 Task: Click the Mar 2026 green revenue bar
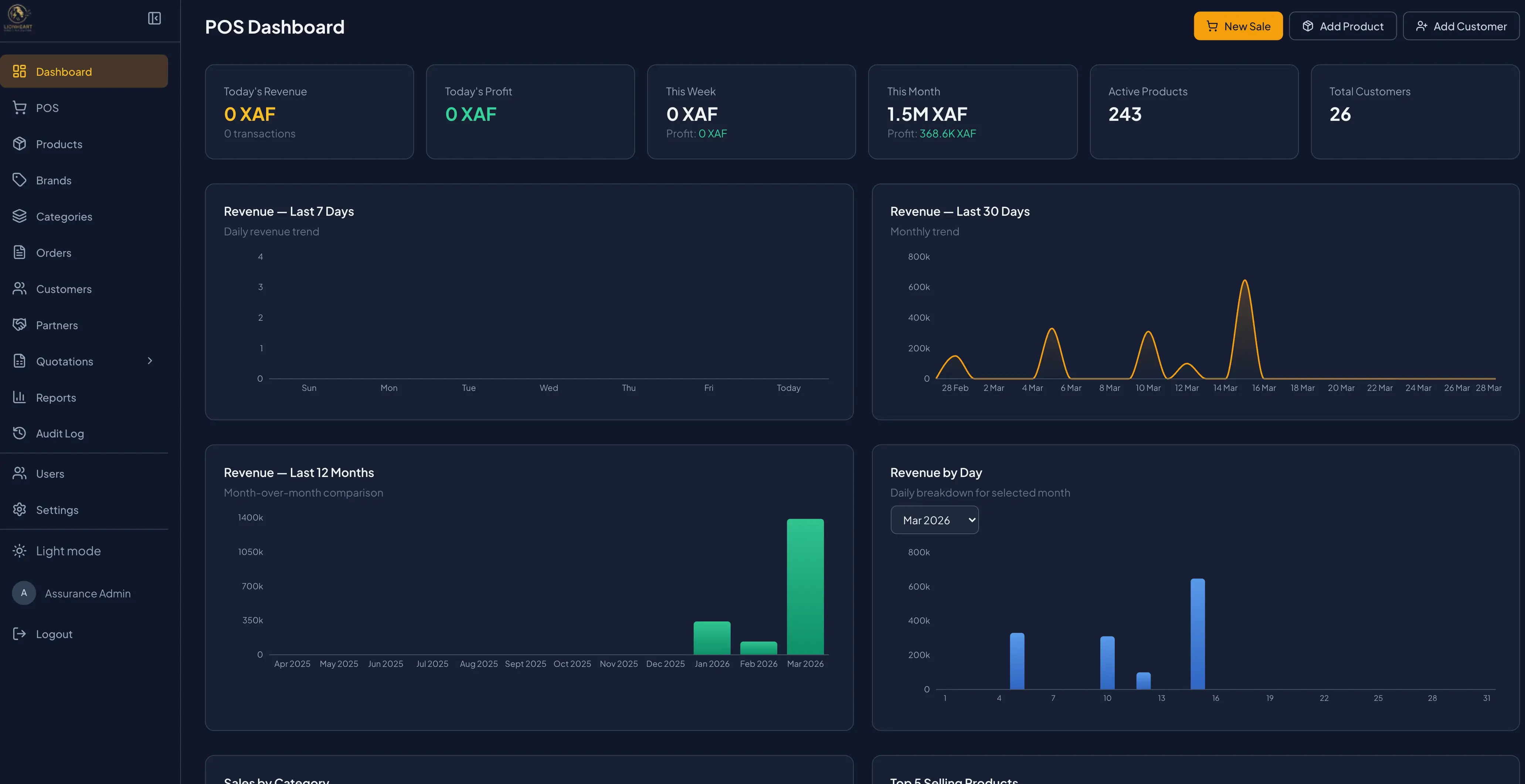point(805,586)
